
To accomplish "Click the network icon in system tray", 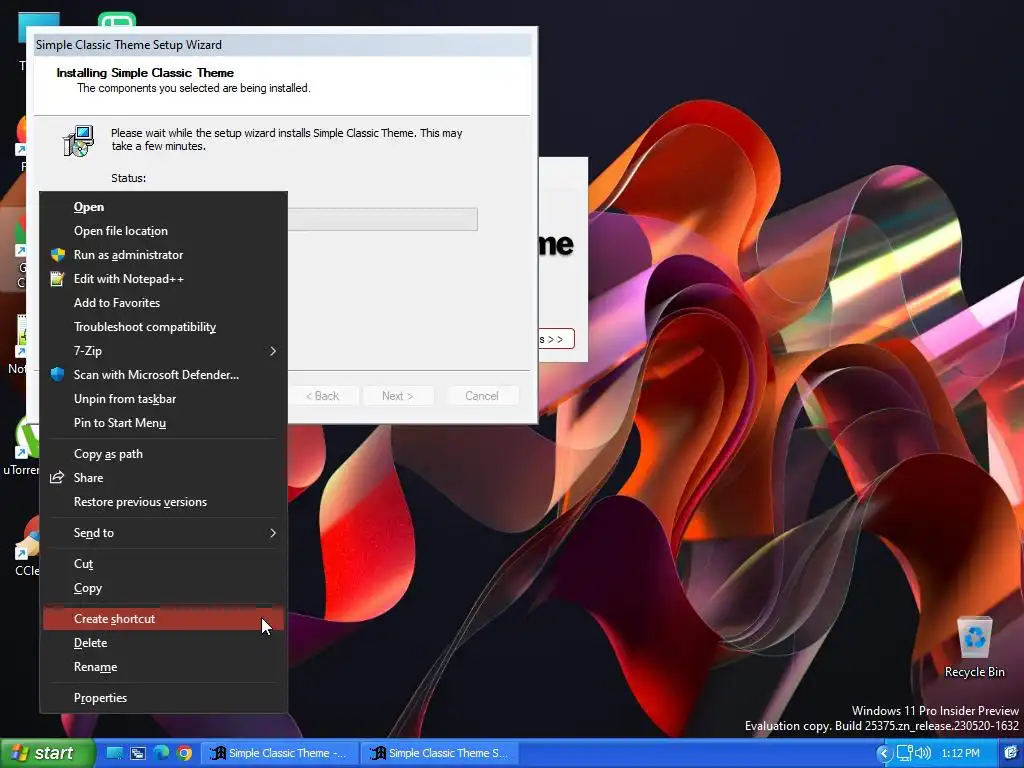I will click(x=904, y=753).
